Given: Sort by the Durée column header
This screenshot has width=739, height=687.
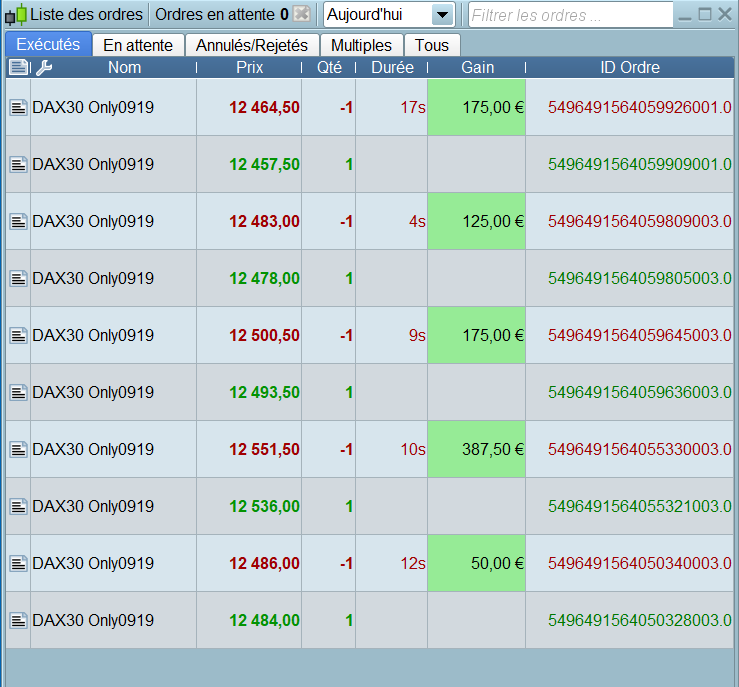Looking at the screenshot, I should point(392,68).
